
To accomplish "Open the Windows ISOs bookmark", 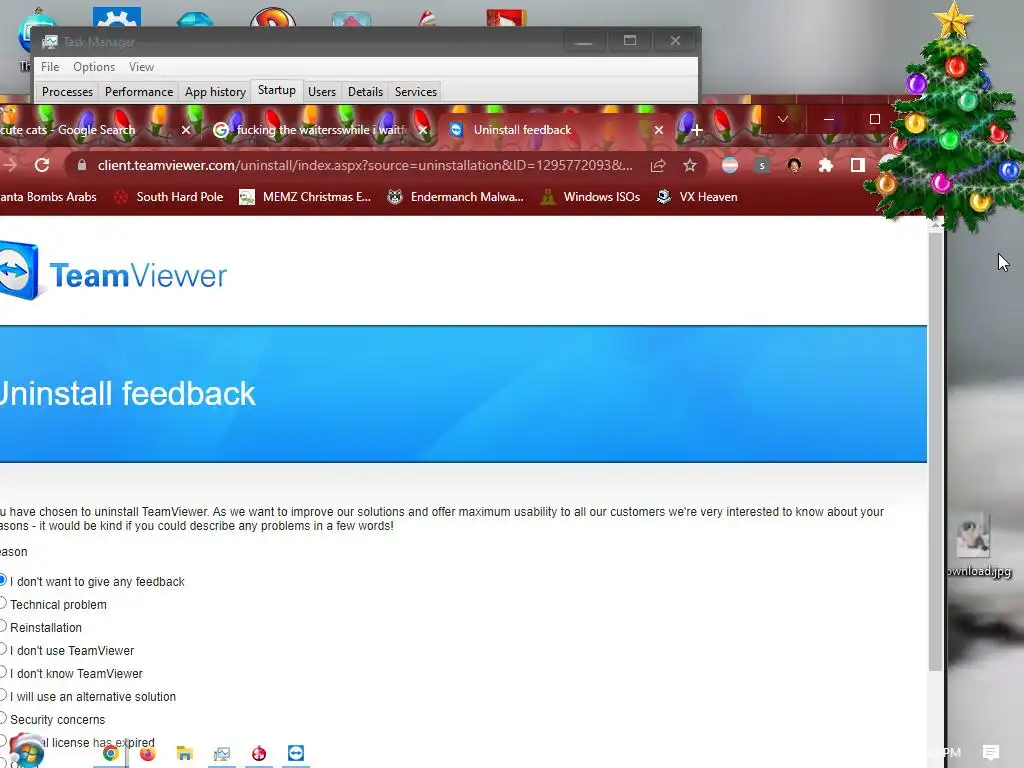I will pos(591,197).
